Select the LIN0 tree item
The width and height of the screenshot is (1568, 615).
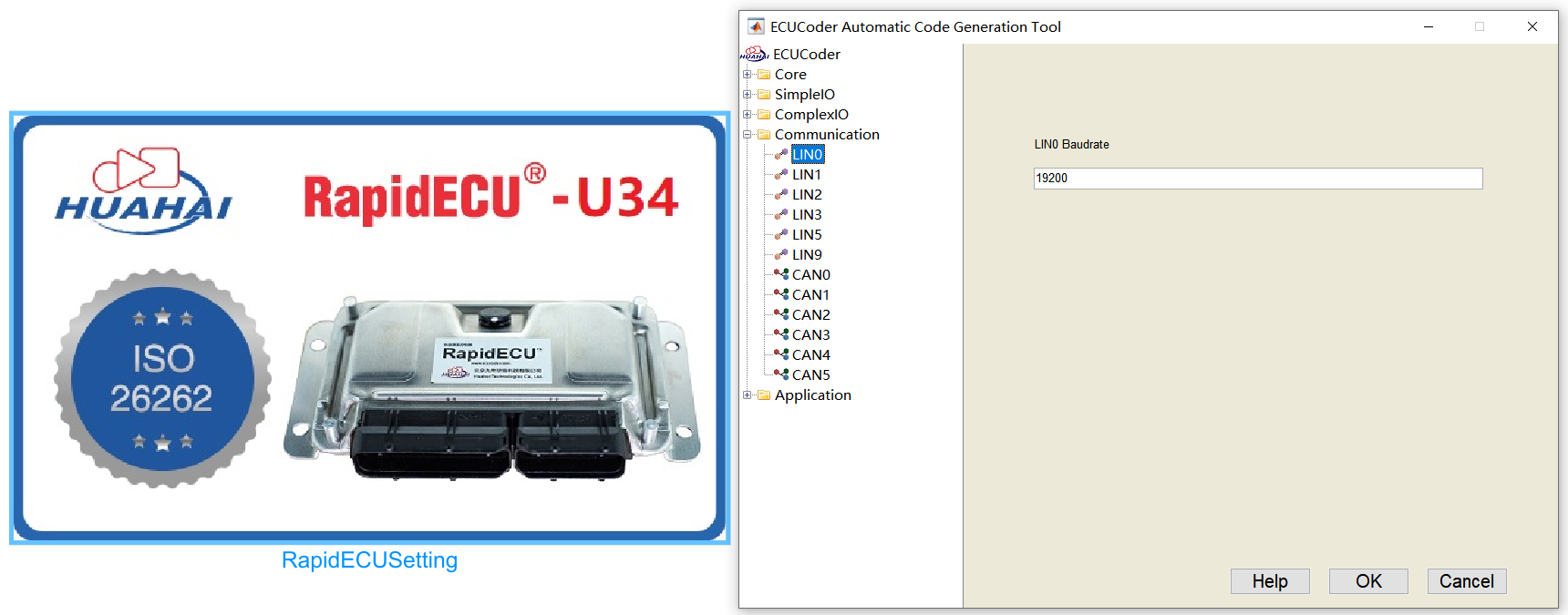click(808, 154)
